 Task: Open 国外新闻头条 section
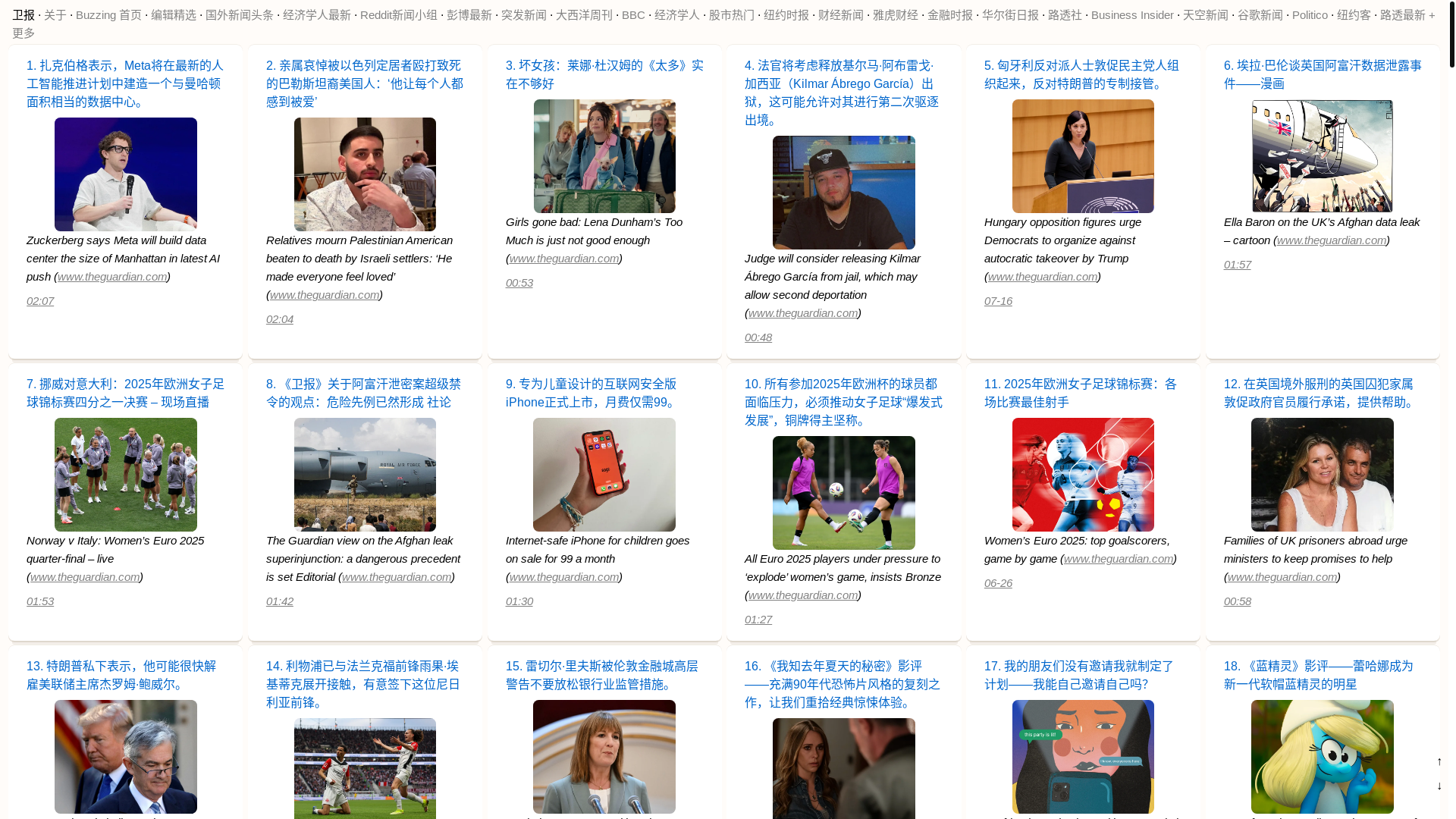tap(240, 15)
